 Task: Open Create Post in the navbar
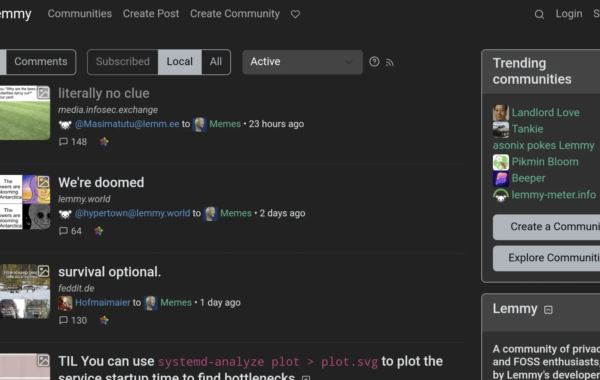(x=151, y=14)
